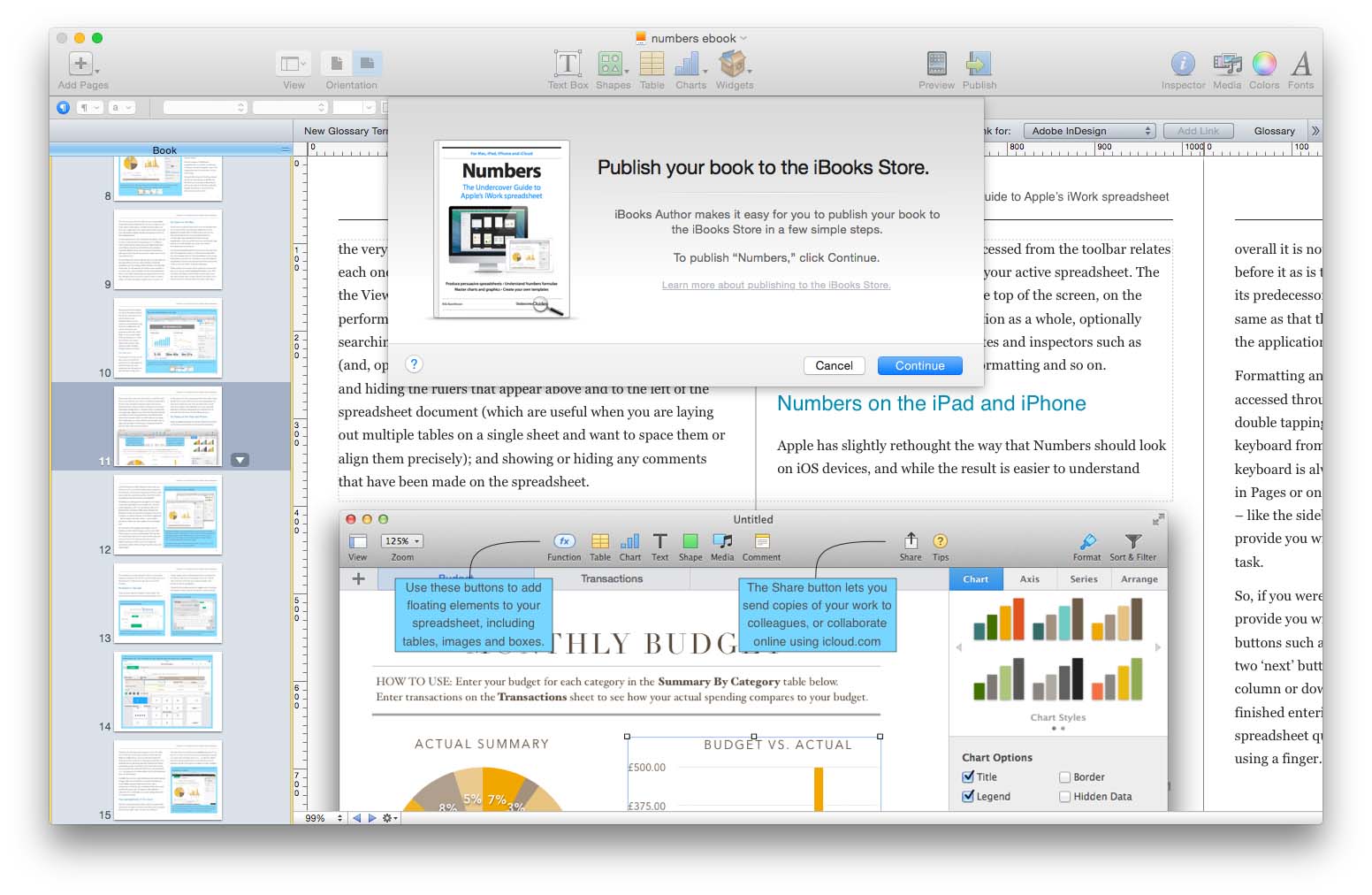
Task: Select page 13 thumbnail
Action: 167,603
